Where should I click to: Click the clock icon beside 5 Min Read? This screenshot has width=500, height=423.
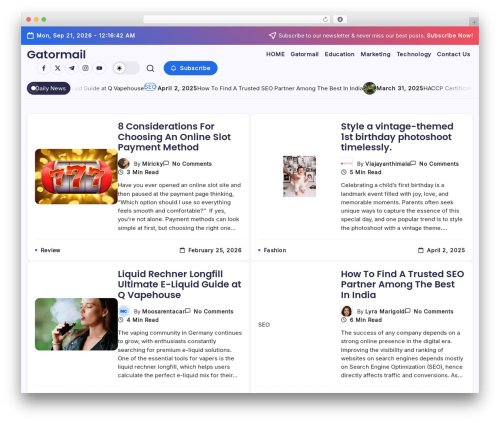pyautogui.click(x=344, y=172)
